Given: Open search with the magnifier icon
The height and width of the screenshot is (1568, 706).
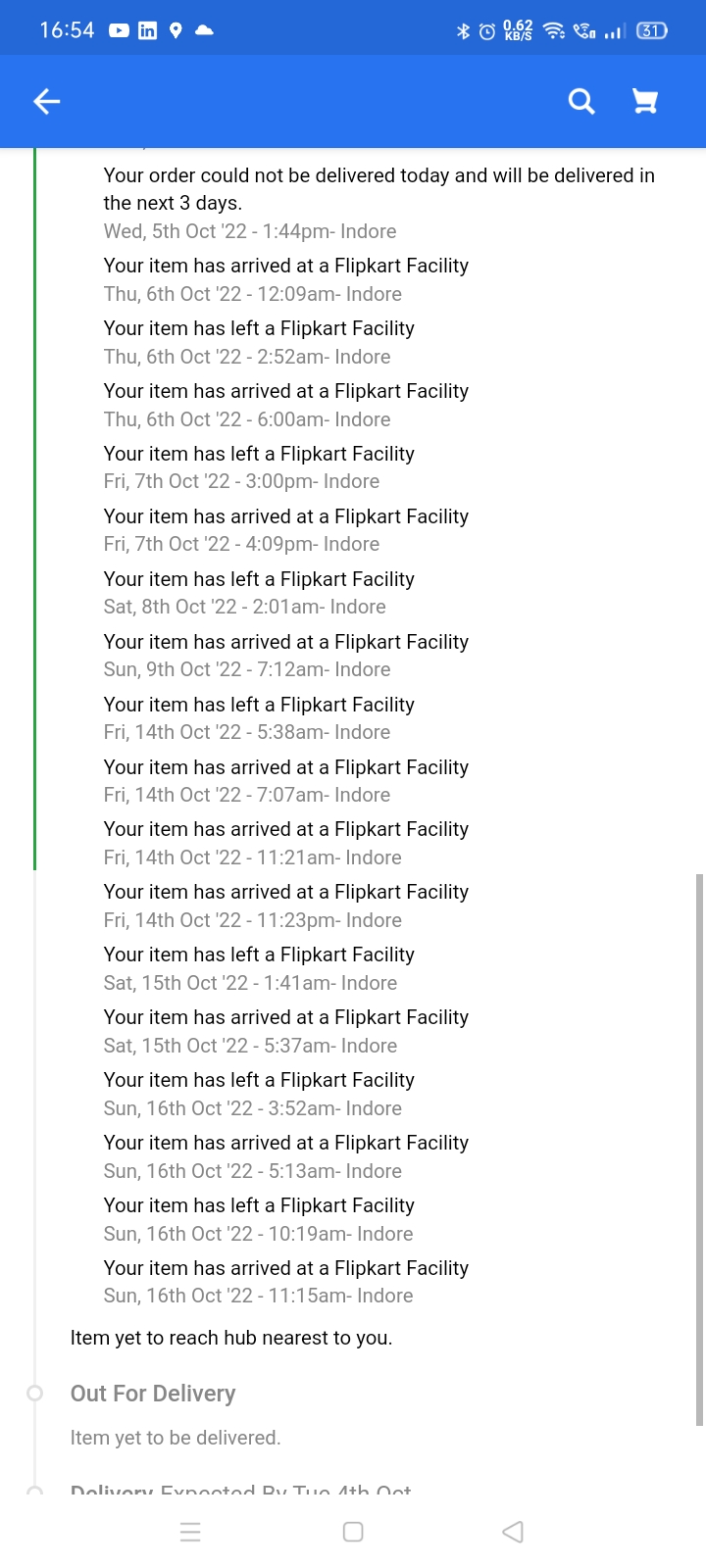Looking at the screenshot, I should (581, 101).
